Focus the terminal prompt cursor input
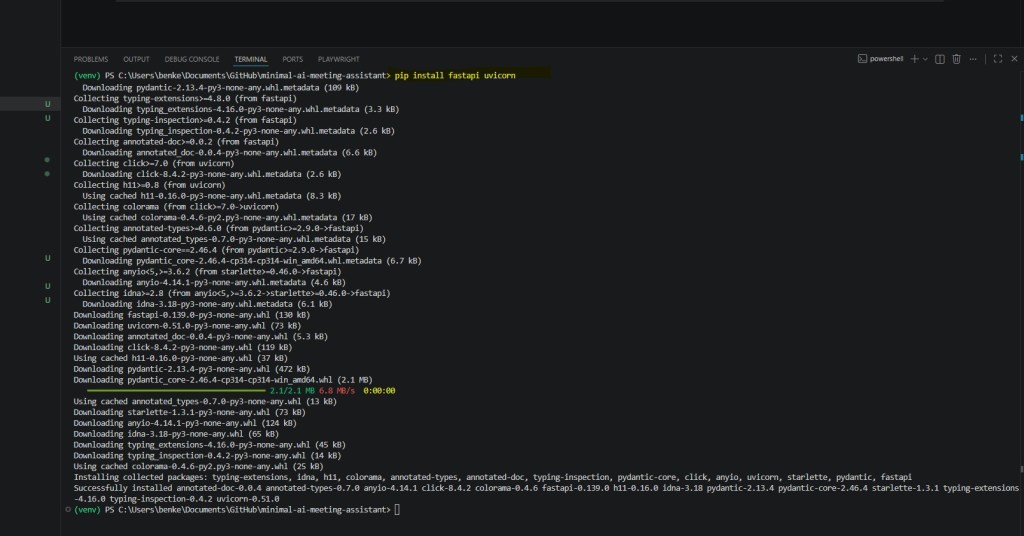This screenshot has width=1024, height=536. click(397, 510)
